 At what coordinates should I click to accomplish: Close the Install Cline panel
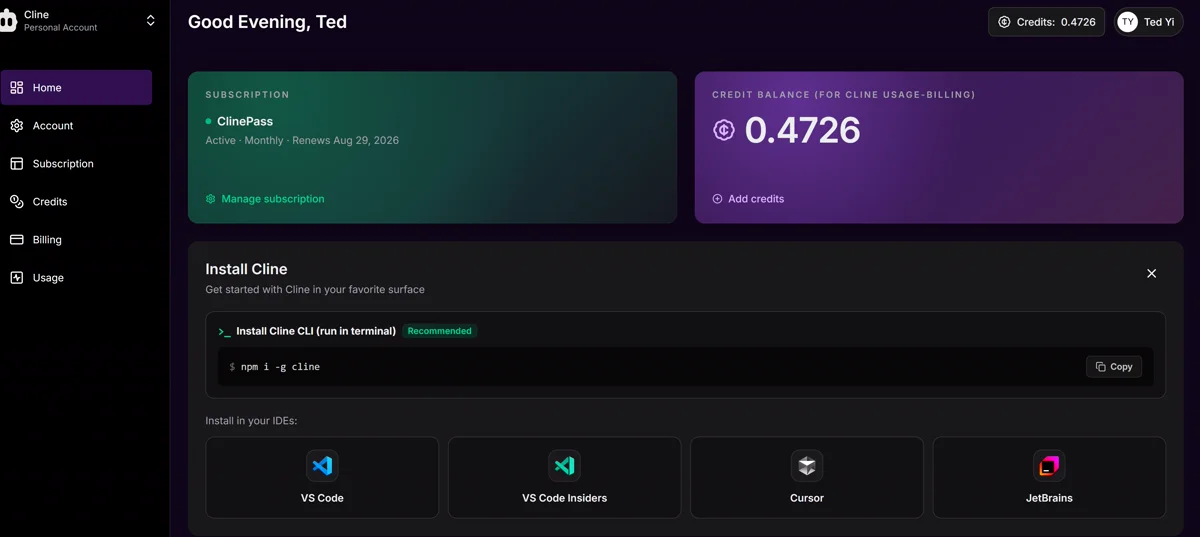[1151, 273]
